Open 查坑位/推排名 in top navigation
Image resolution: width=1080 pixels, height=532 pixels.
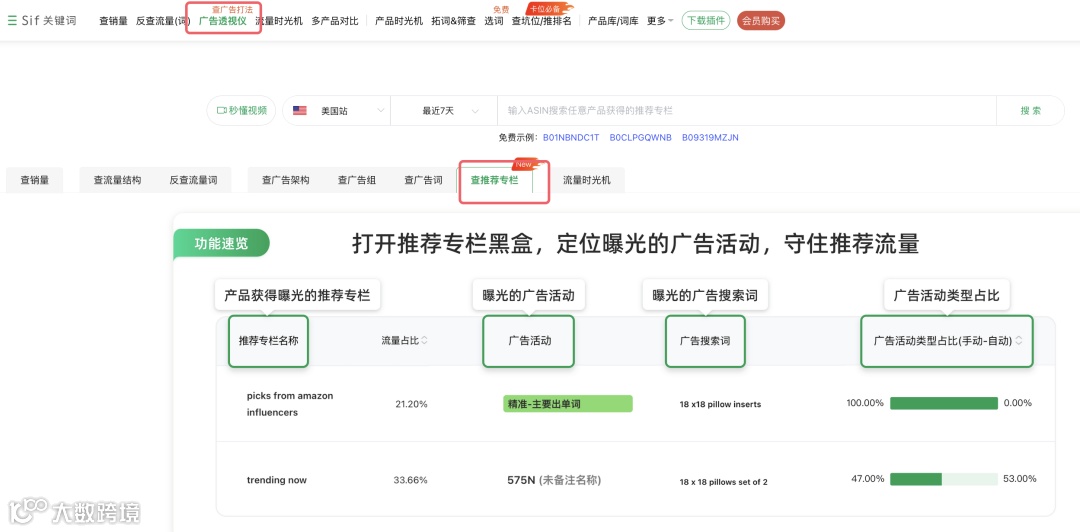click(x=541, y=21)
